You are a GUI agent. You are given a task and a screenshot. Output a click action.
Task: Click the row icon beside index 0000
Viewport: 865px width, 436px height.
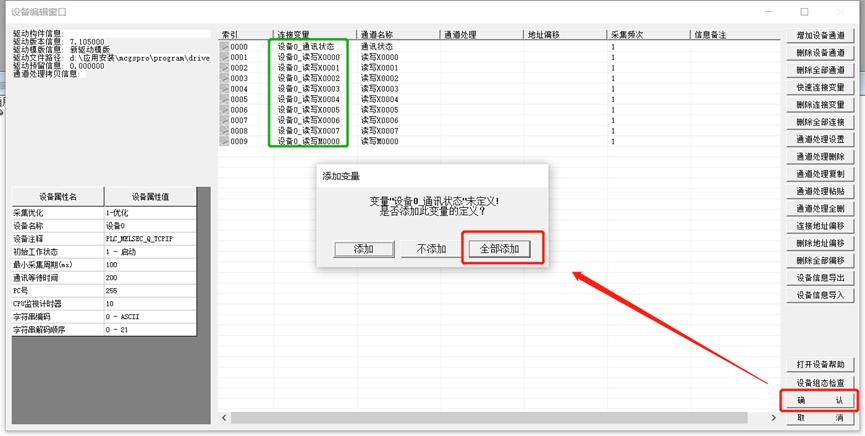224,47
